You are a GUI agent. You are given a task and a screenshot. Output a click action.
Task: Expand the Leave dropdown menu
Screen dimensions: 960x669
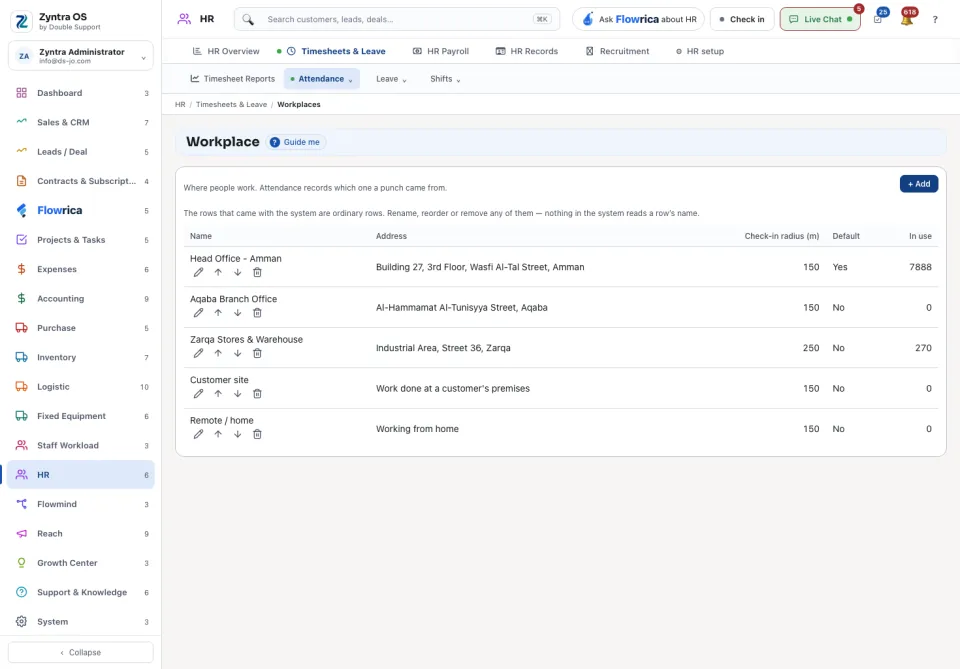[391, 79]
